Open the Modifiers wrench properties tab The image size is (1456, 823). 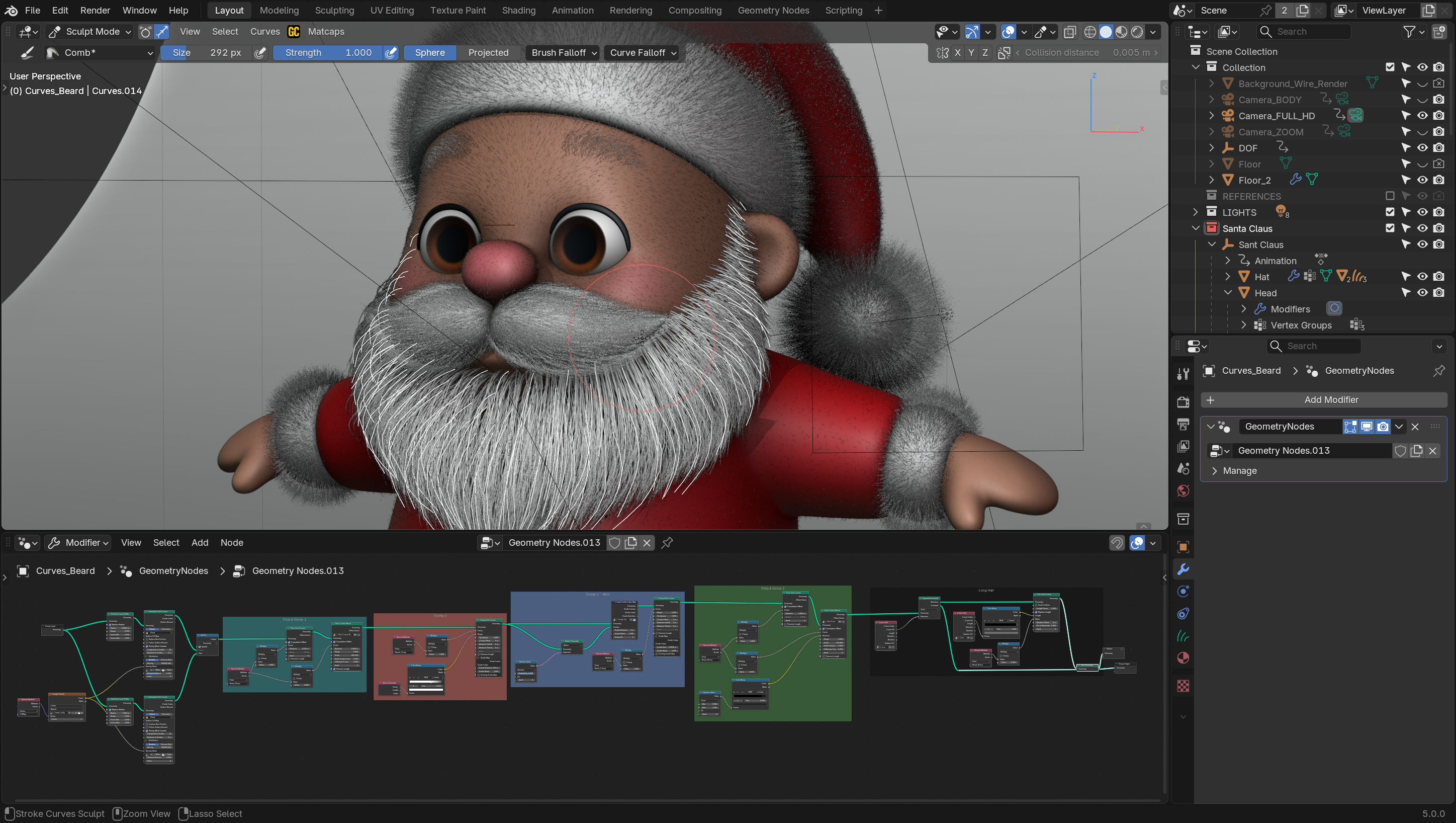[x=1183, y=569]
